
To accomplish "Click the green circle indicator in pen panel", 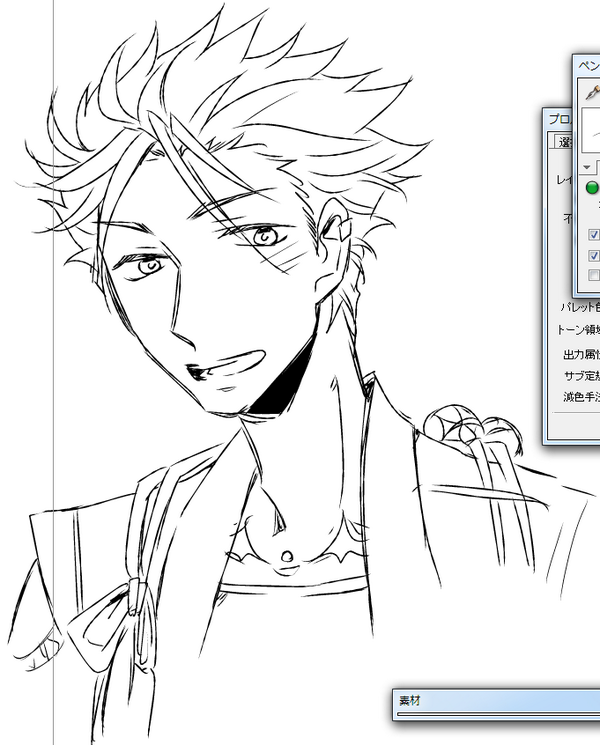I will coord(591,188).
